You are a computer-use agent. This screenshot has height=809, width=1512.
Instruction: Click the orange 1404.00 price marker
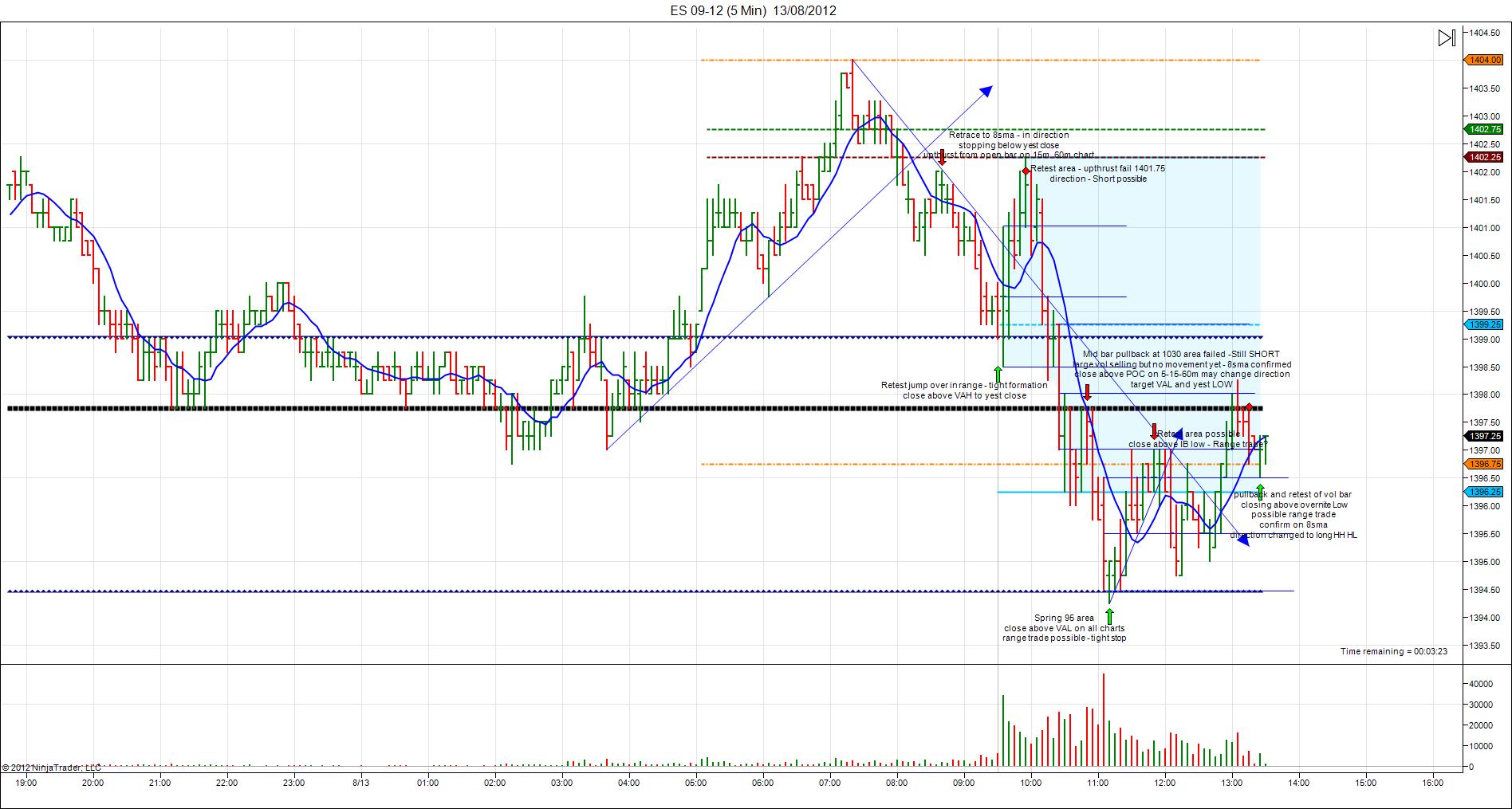click(1484, 60)
